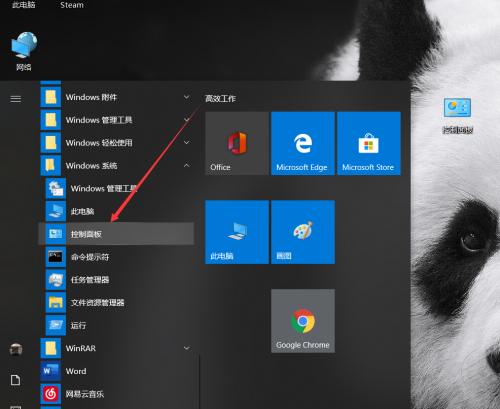
Task: Click the folder icon beside Windows 管理工具 group
Action: (x=51, y=120)
